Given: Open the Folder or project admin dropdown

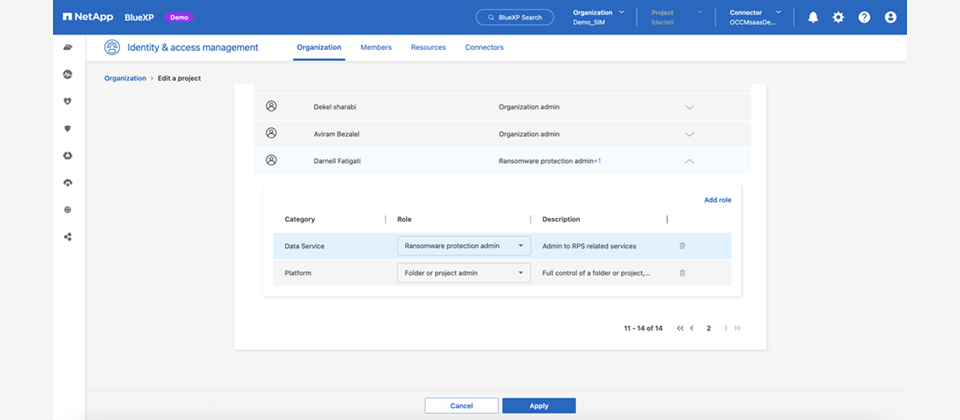Looking at the screenshot, I should (x=464, y=272).
